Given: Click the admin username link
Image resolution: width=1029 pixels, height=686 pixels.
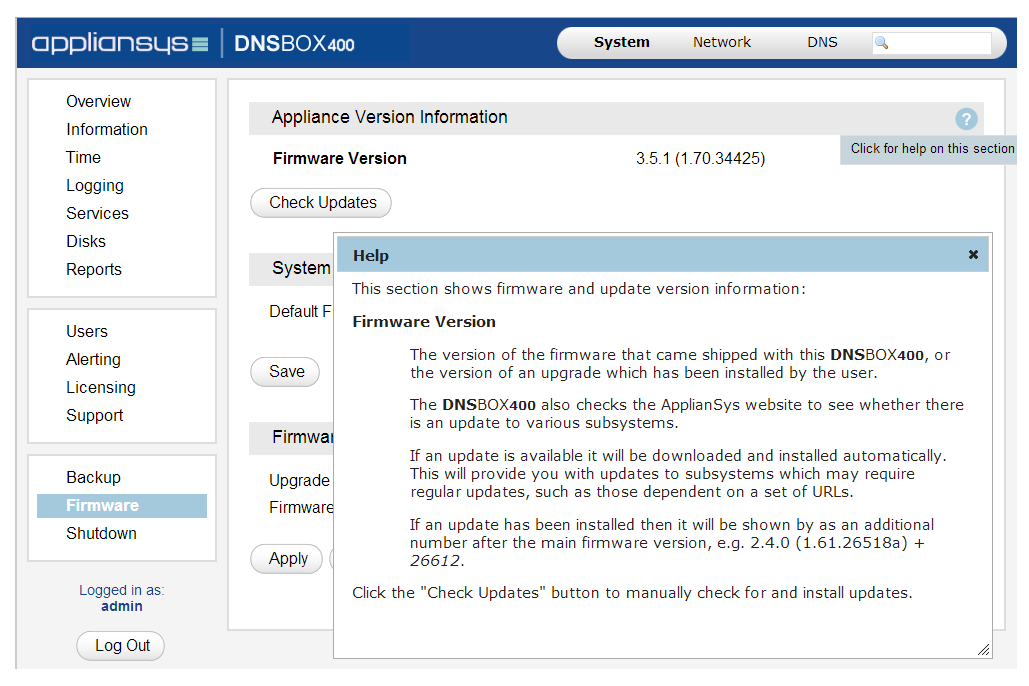Looking at the screenshot, I should pos(121,607).
